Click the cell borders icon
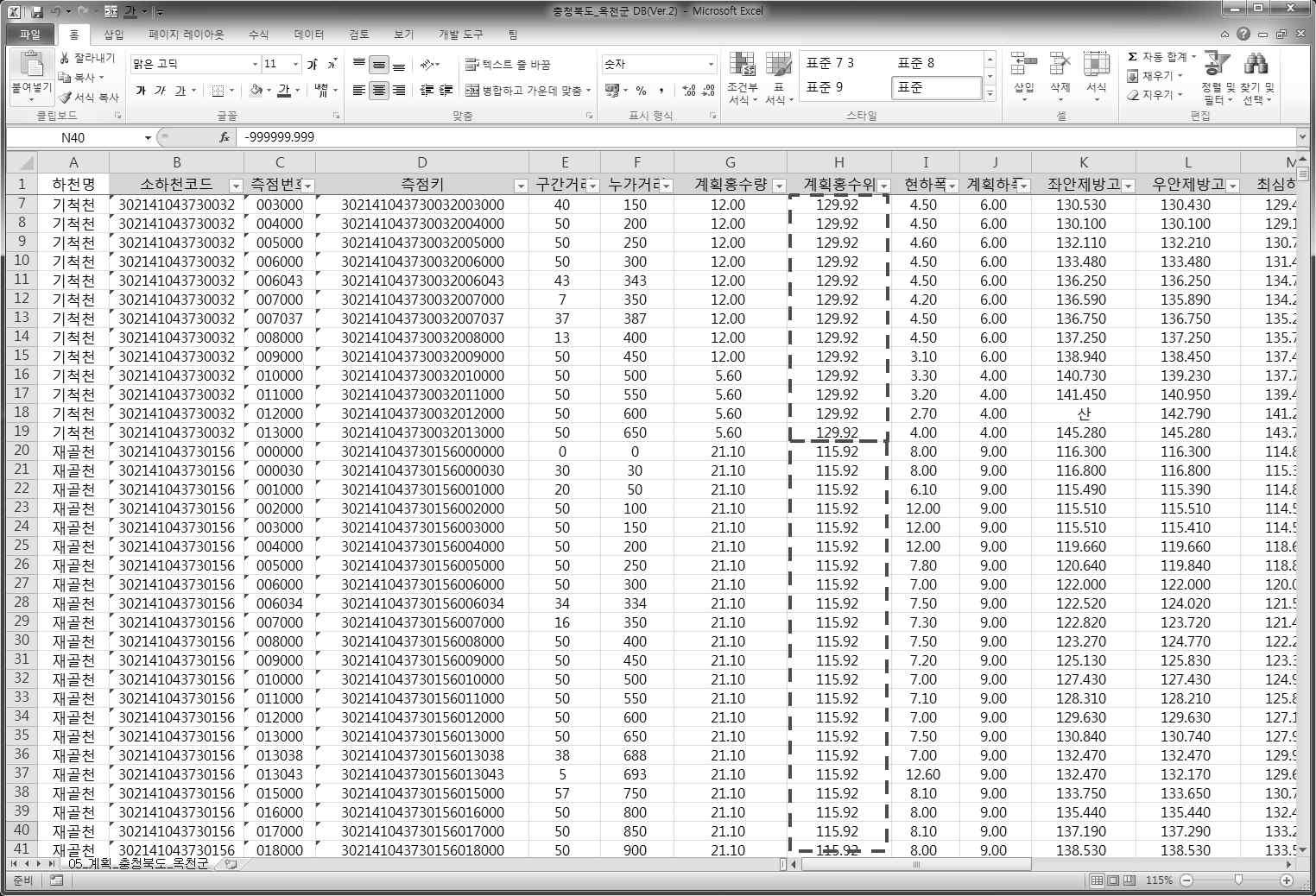Viewport: 1316px width, 896px height. point(218,90)
